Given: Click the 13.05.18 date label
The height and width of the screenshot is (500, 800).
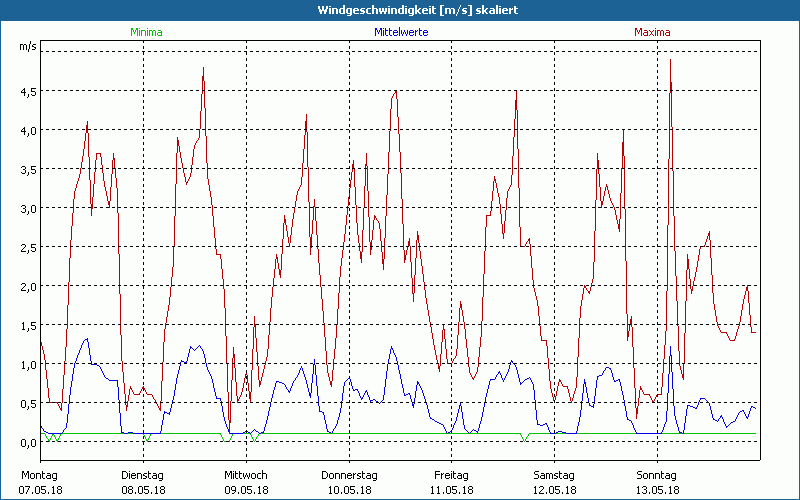Looking at the screenshot, I should pyautogui.click(x=657, y=490).
